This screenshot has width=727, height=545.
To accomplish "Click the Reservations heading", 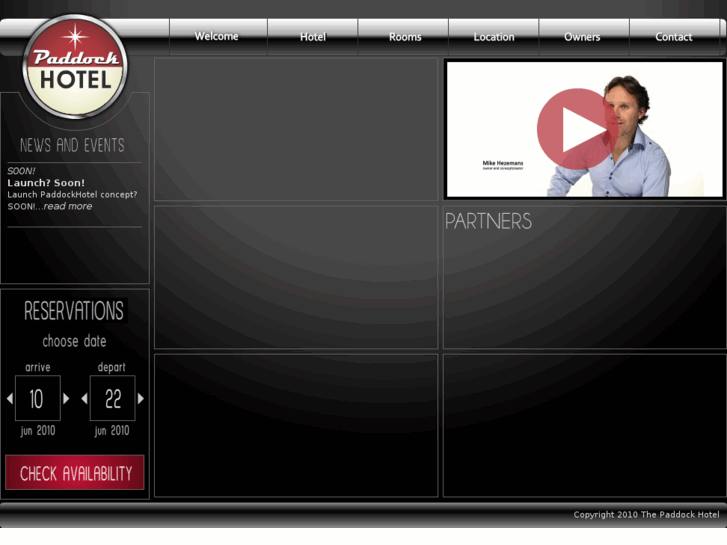I will click(74, 311).
